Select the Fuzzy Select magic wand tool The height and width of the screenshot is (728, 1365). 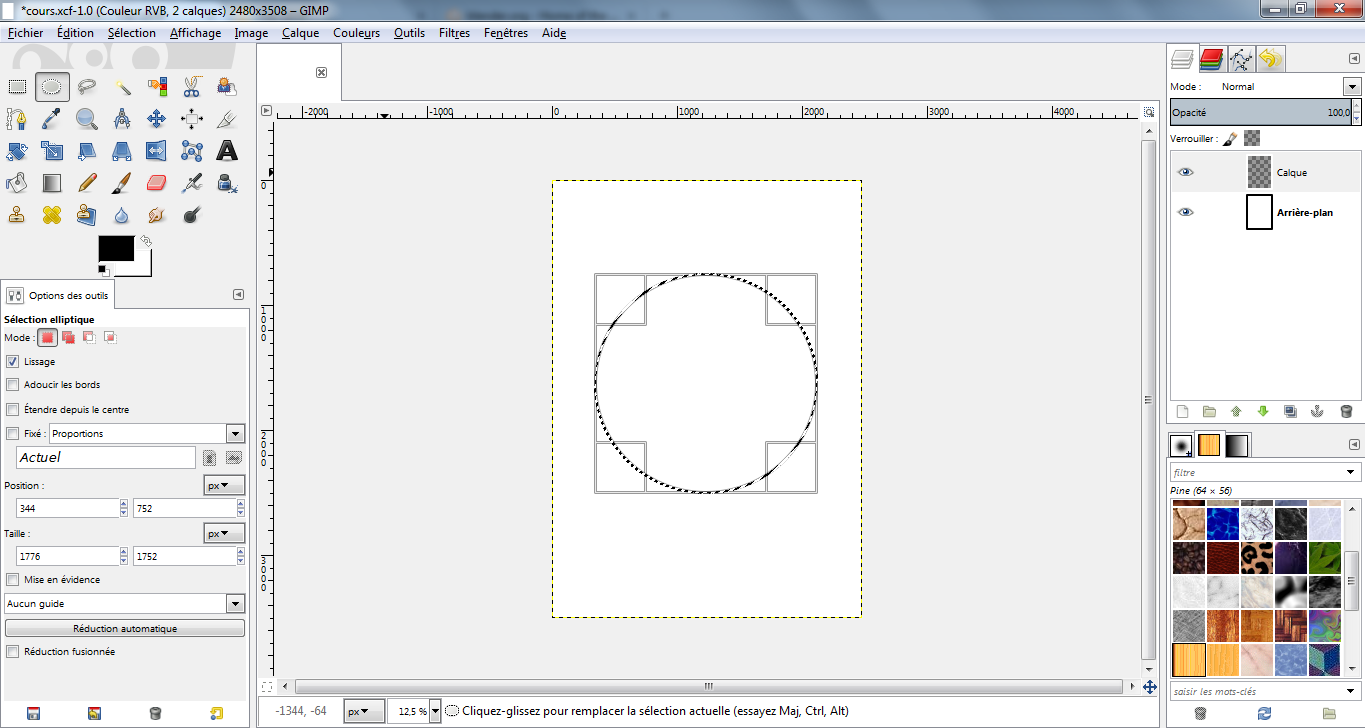click(122, 87)
